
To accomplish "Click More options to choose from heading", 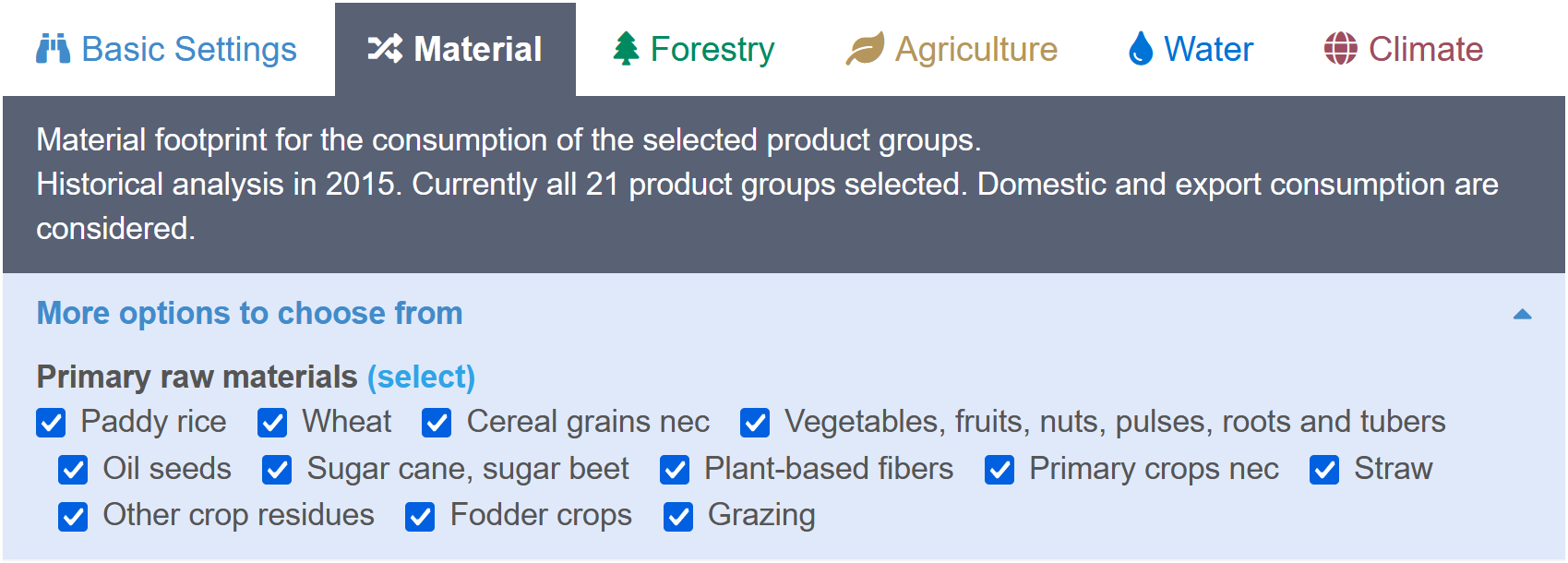I will pos(249,313).
